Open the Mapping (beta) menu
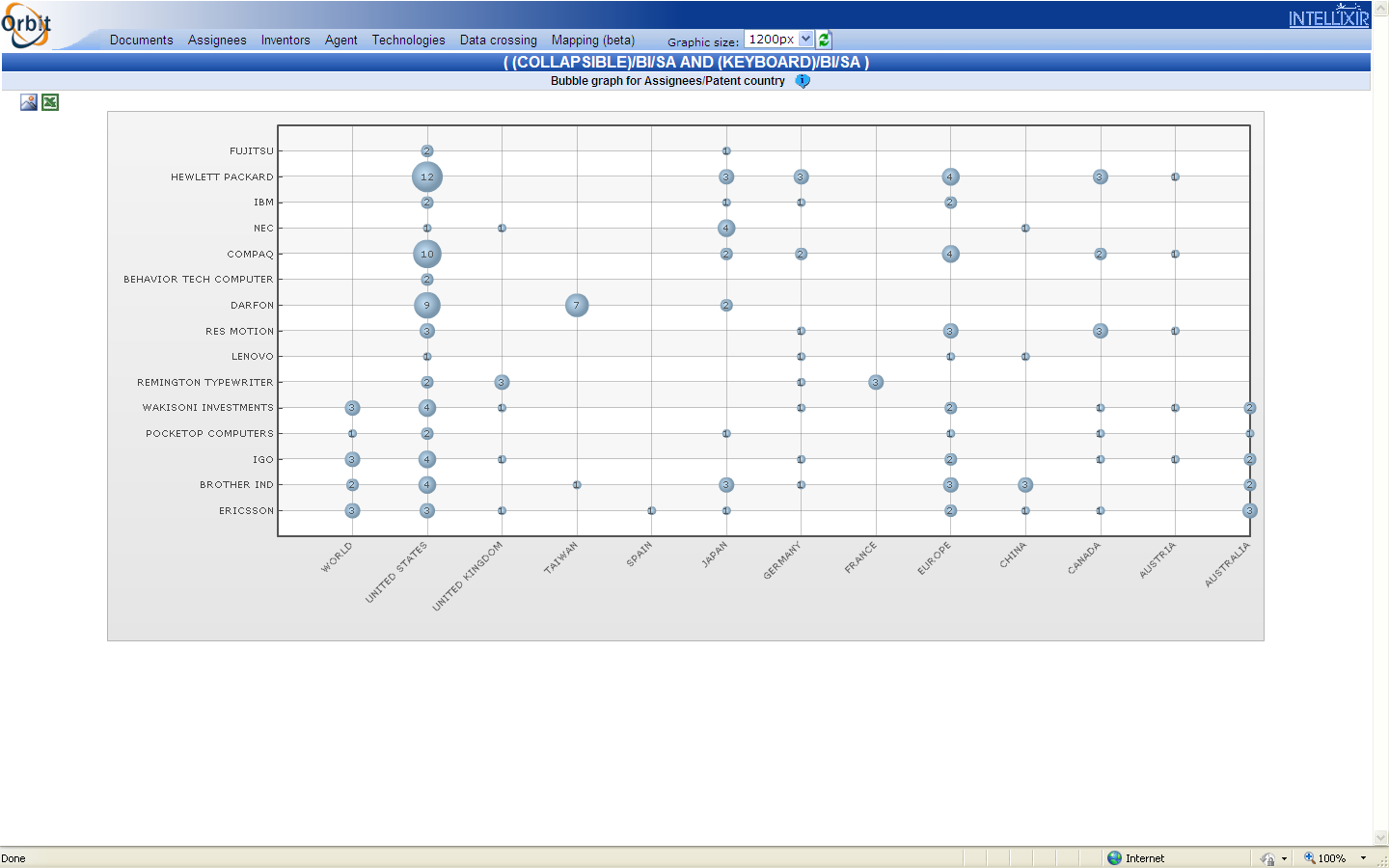1389x868 pixels. click(x=593, y=40)
